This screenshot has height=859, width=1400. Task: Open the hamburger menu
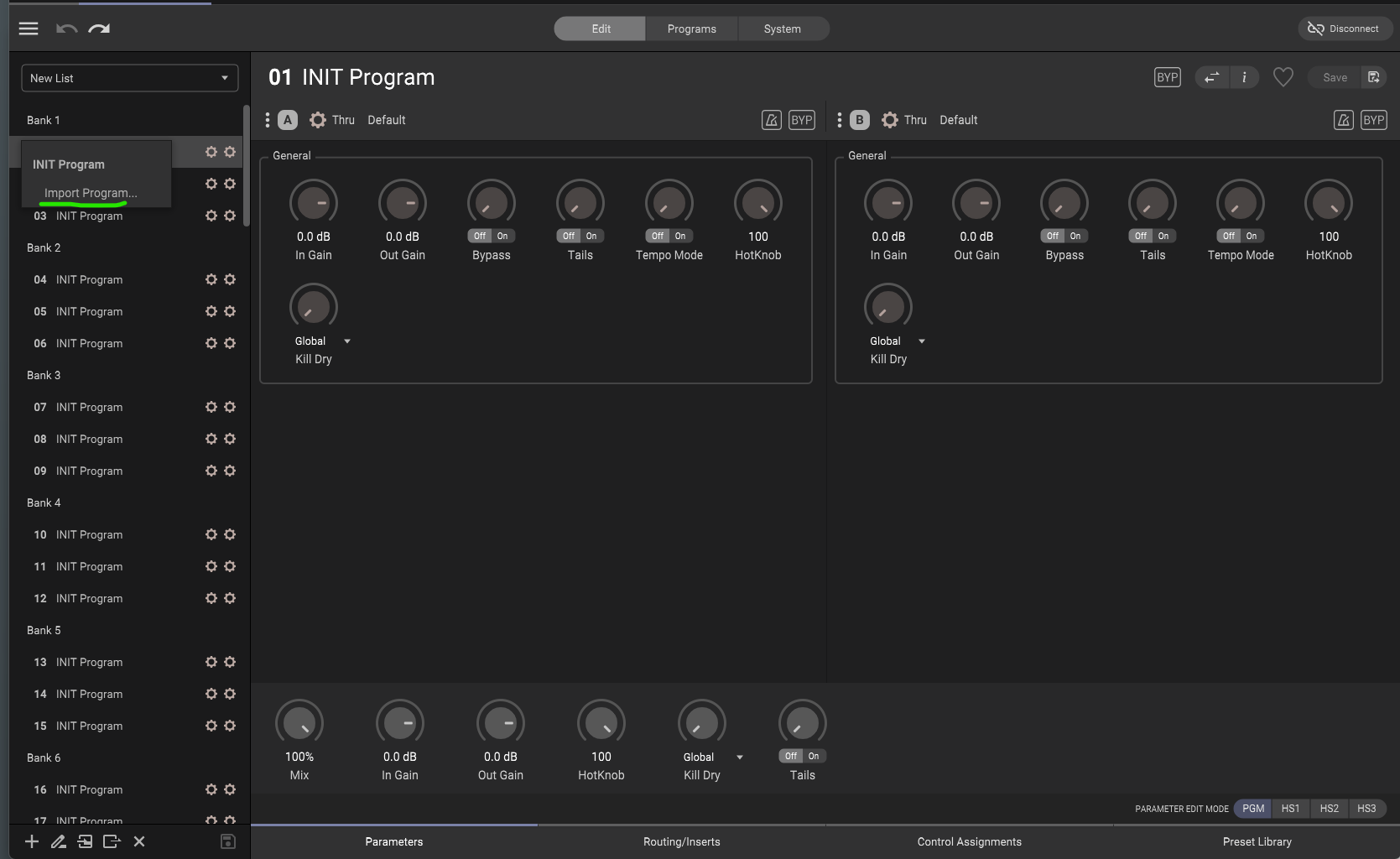29,29
